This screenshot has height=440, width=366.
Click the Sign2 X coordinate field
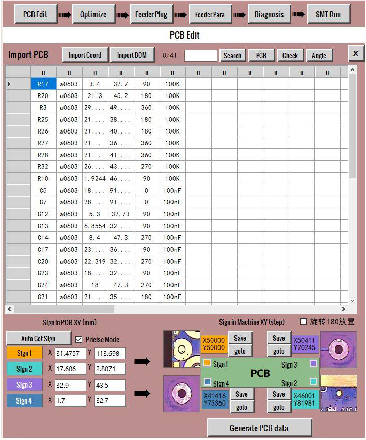point(70,369)
